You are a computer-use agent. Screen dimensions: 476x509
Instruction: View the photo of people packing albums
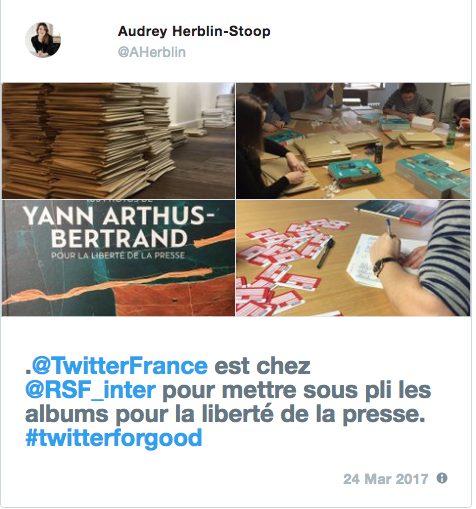(x=353, y=141)
